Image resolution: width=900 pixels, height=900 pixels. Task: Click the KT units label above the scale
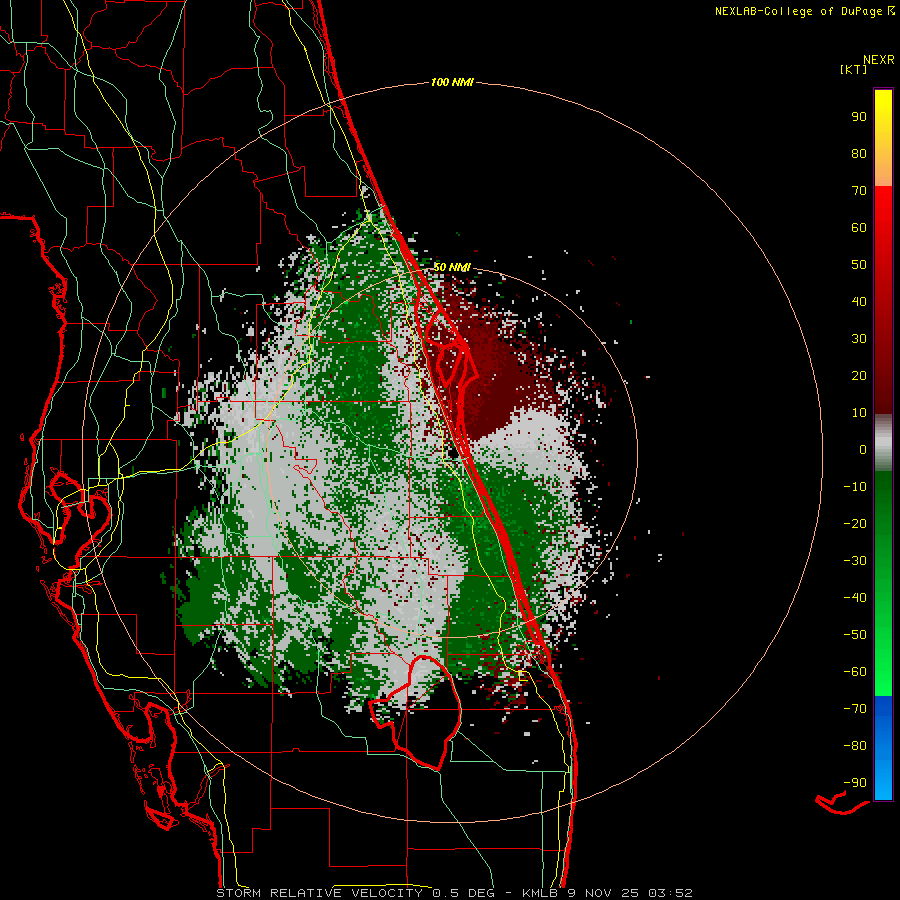854,69
